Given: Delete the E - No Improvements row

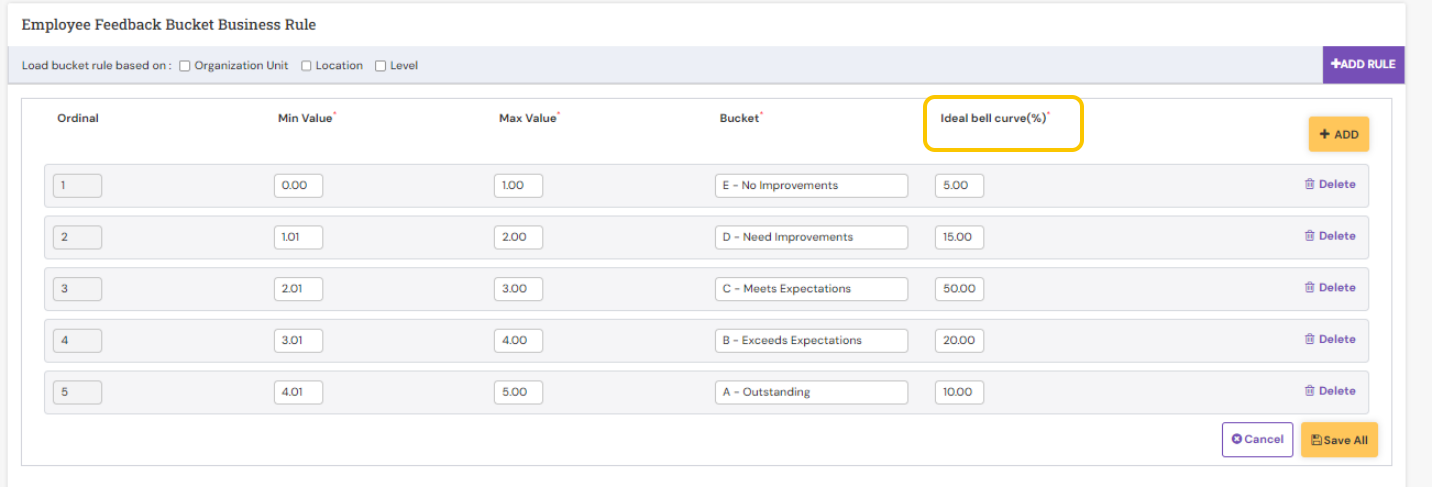Looking at the screenshot, I should [x=1330, y=184].
